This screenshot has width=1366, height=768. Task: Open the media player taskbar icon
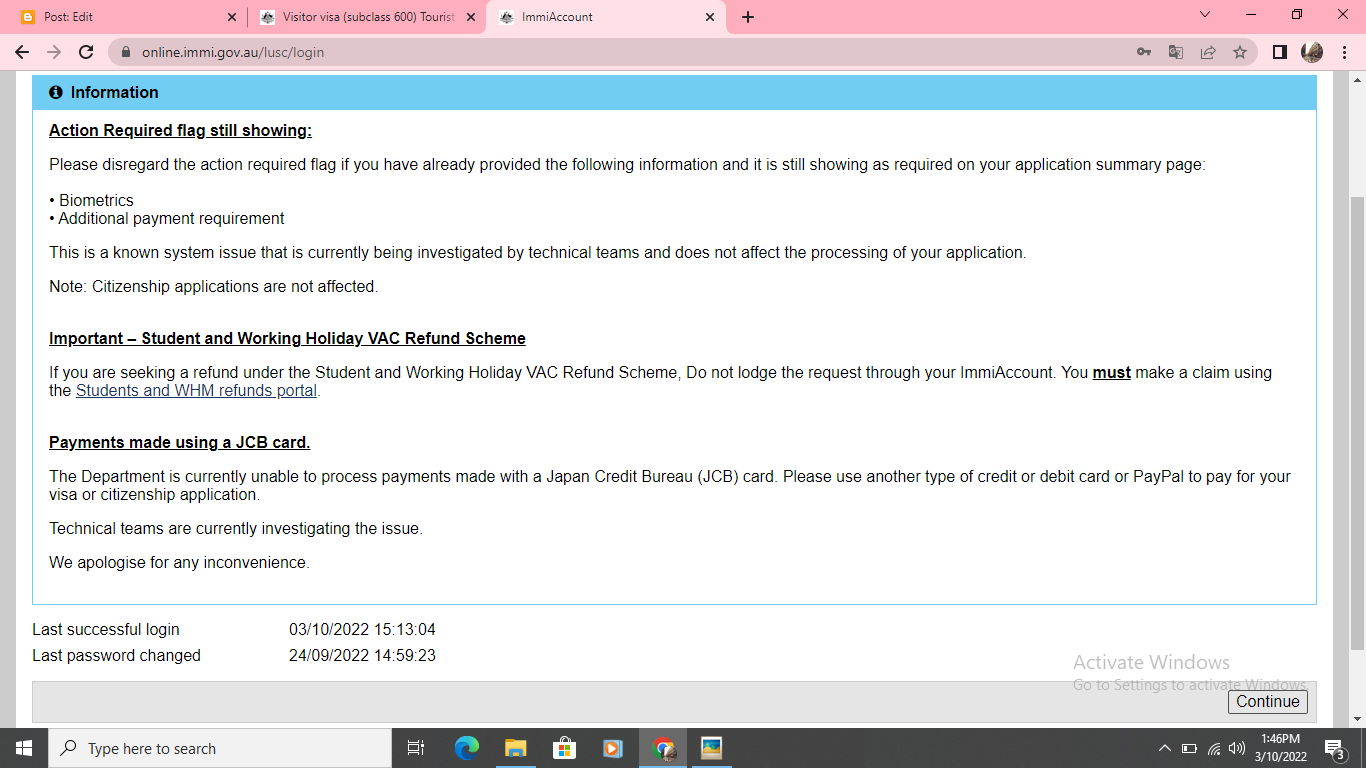613,748
